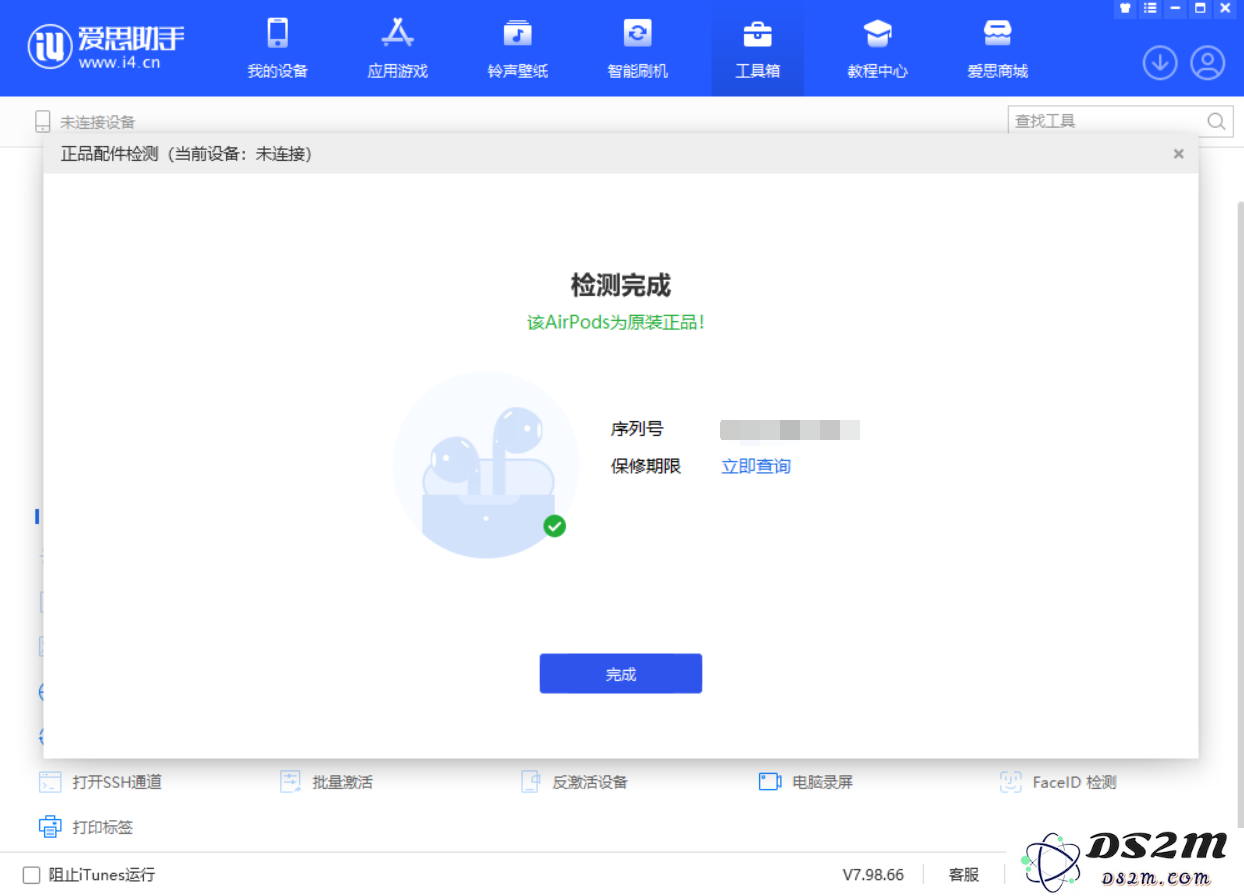Click the skin shirt icon in title bar

pos(1125,8)
